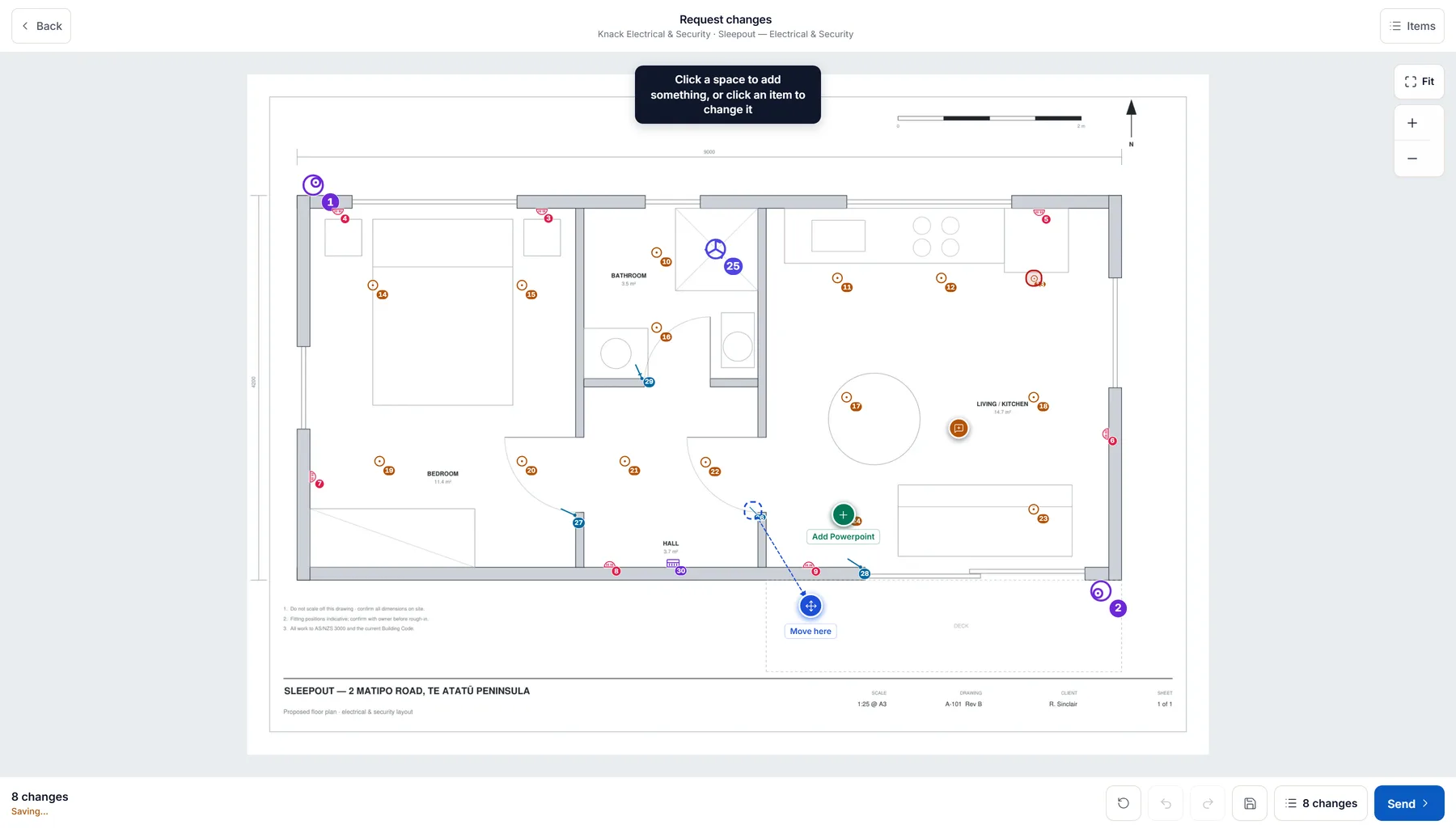Select light fitting marker 23 over sofa
1456x829 pixels.
1034,510
